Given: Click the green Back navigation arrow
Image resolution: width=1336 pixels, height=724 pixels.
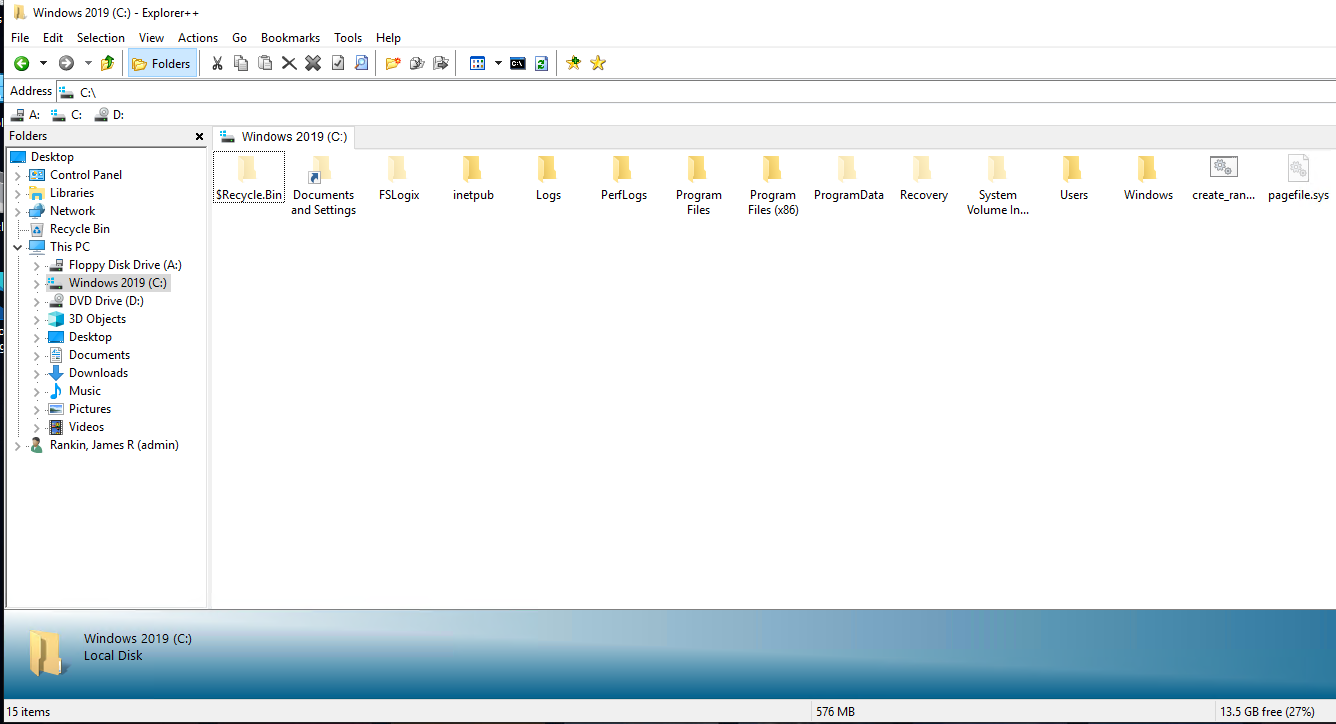Looking at the screenshot, I should (21, 63).
